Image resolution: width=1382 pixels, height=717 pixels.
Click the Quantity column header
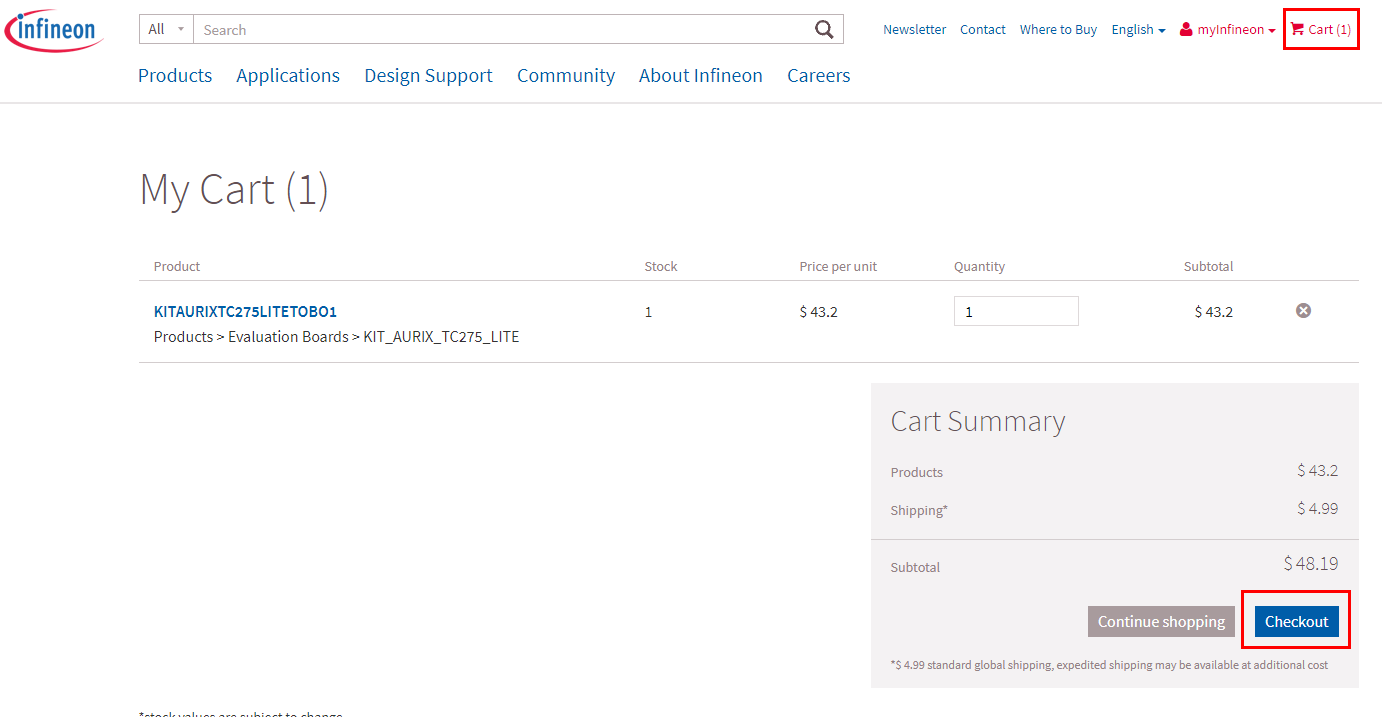pos(979,267)
